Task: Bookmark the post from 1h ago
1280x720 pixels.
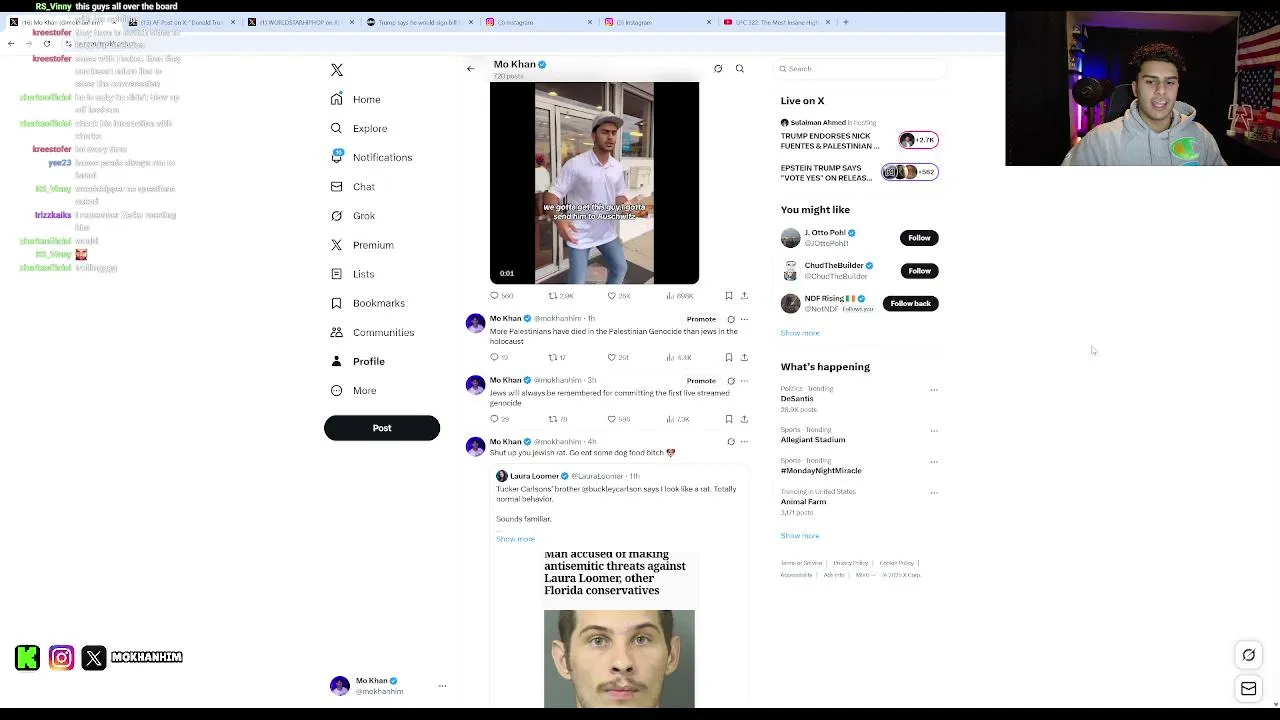Action: [x=729, y=357]
